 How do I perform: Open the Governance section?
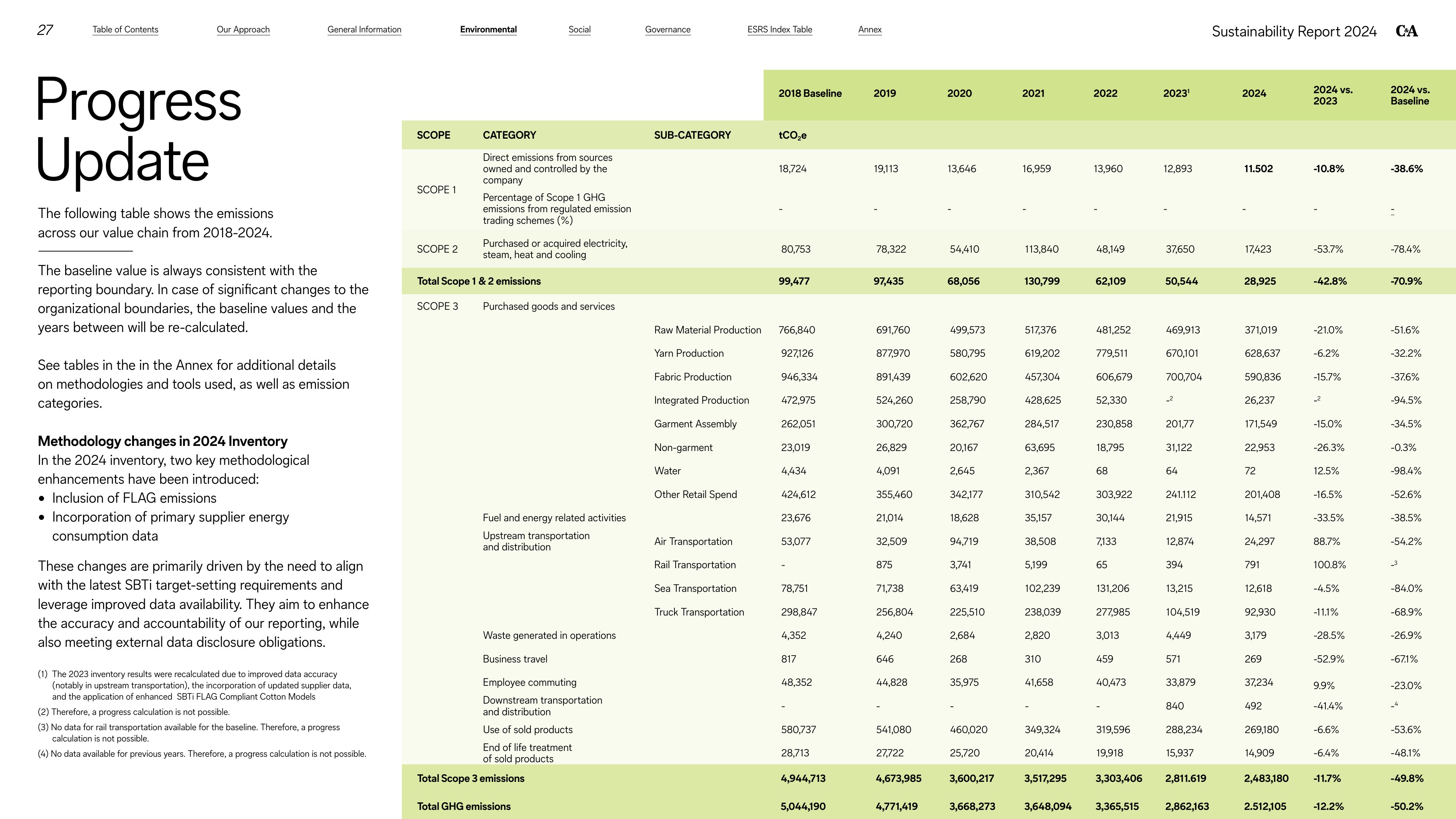coord(668,29)
